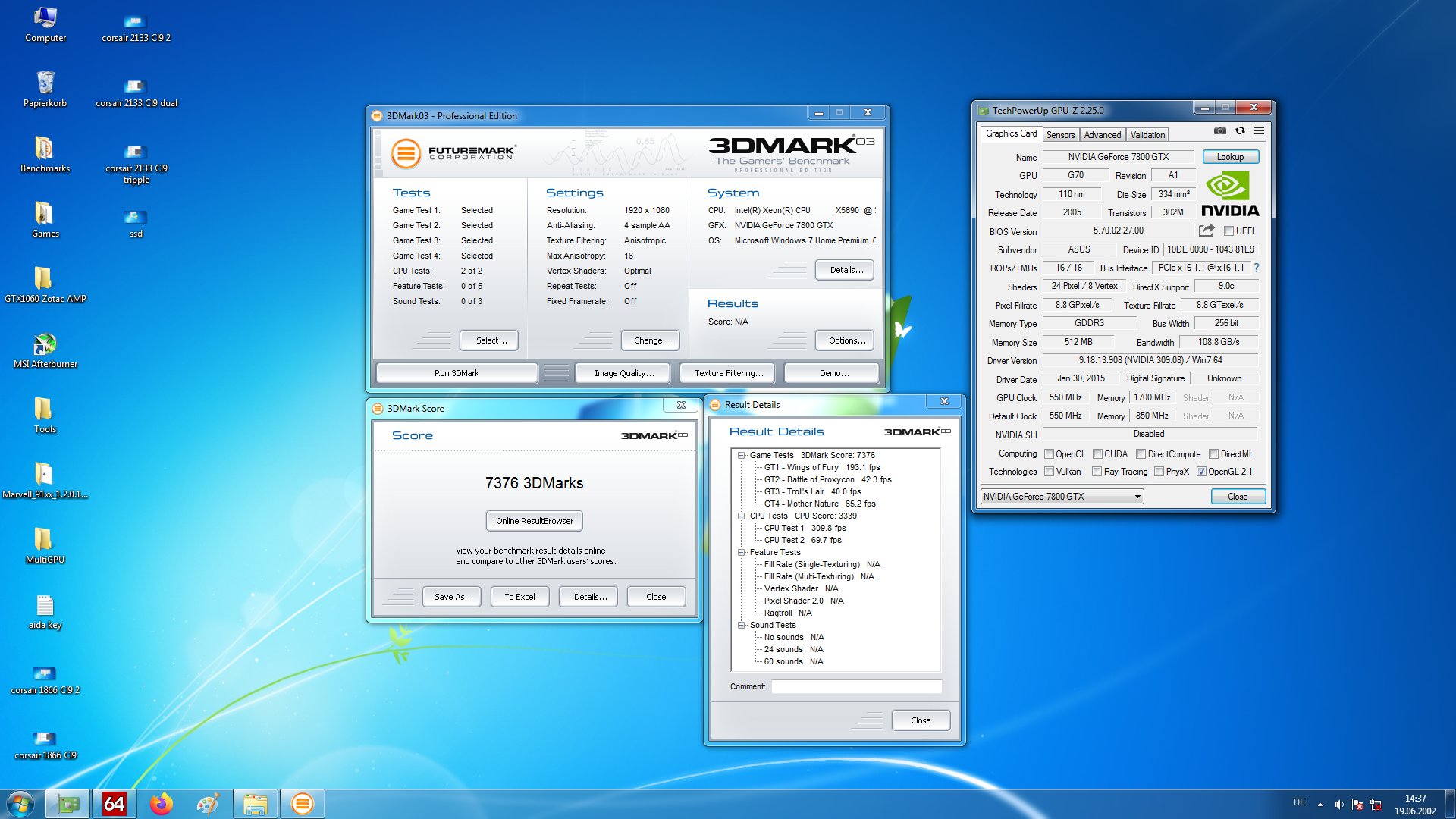Open MSI Afterburner desktop icon
This screenshot has width=1456, height=819.
45,345
